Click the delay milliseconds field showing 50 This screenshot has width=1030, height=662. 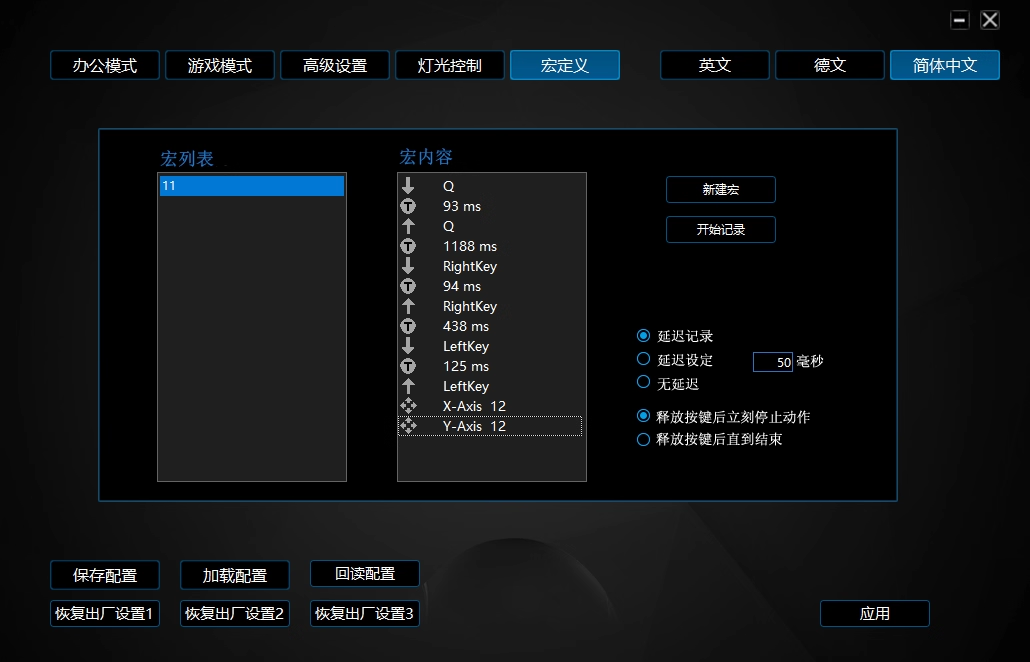pyautogui.click(x=772, y=362)
